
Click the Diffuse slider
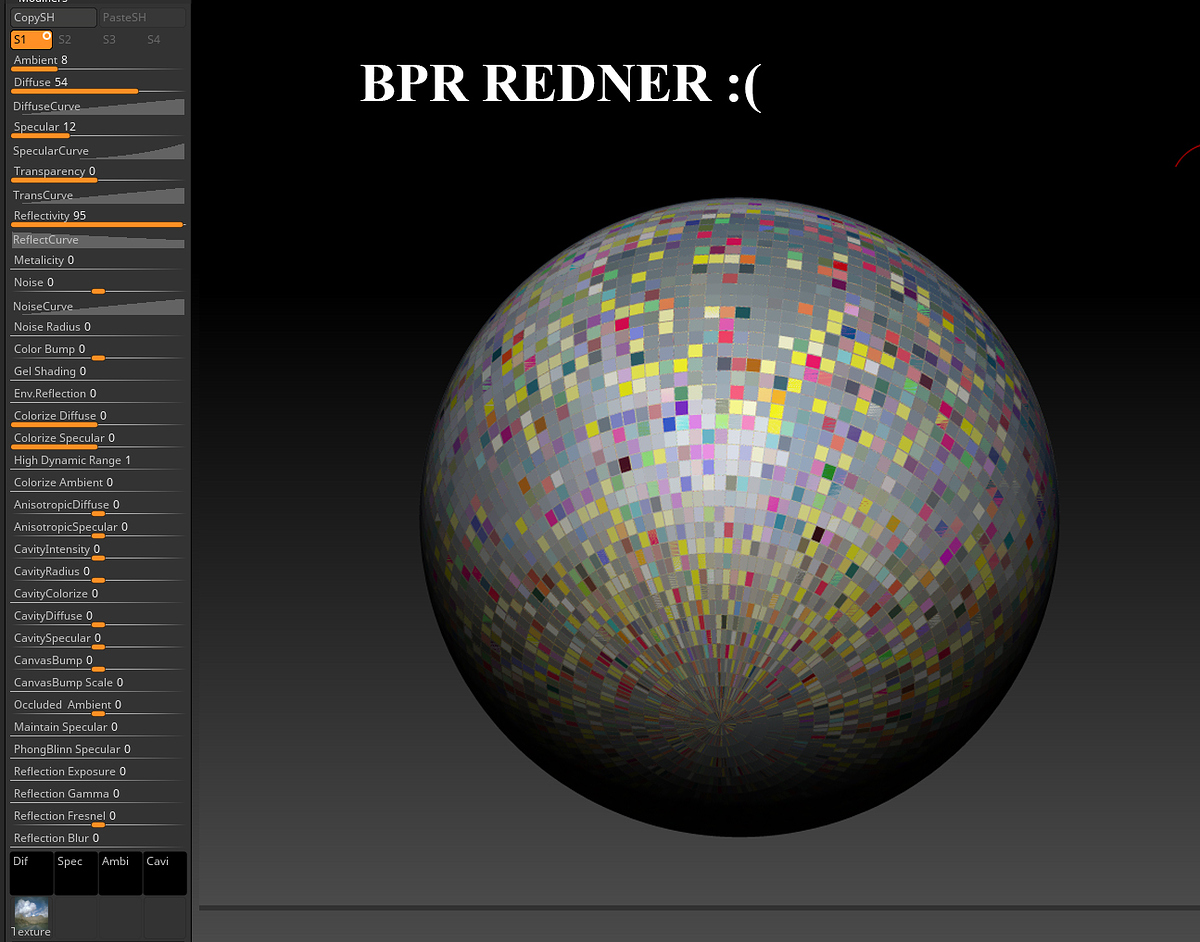[98, 84]
